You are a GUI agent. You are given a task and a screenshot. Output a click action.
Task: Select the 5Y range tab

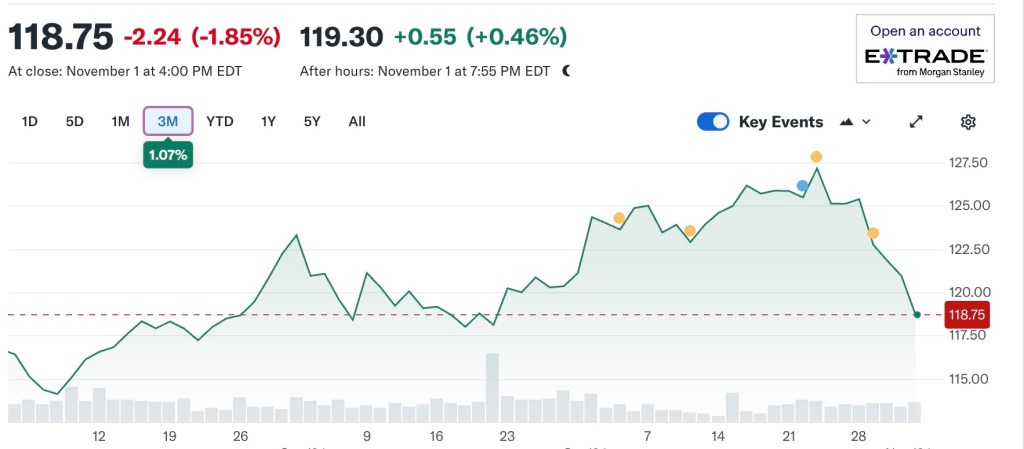[312, 122]
